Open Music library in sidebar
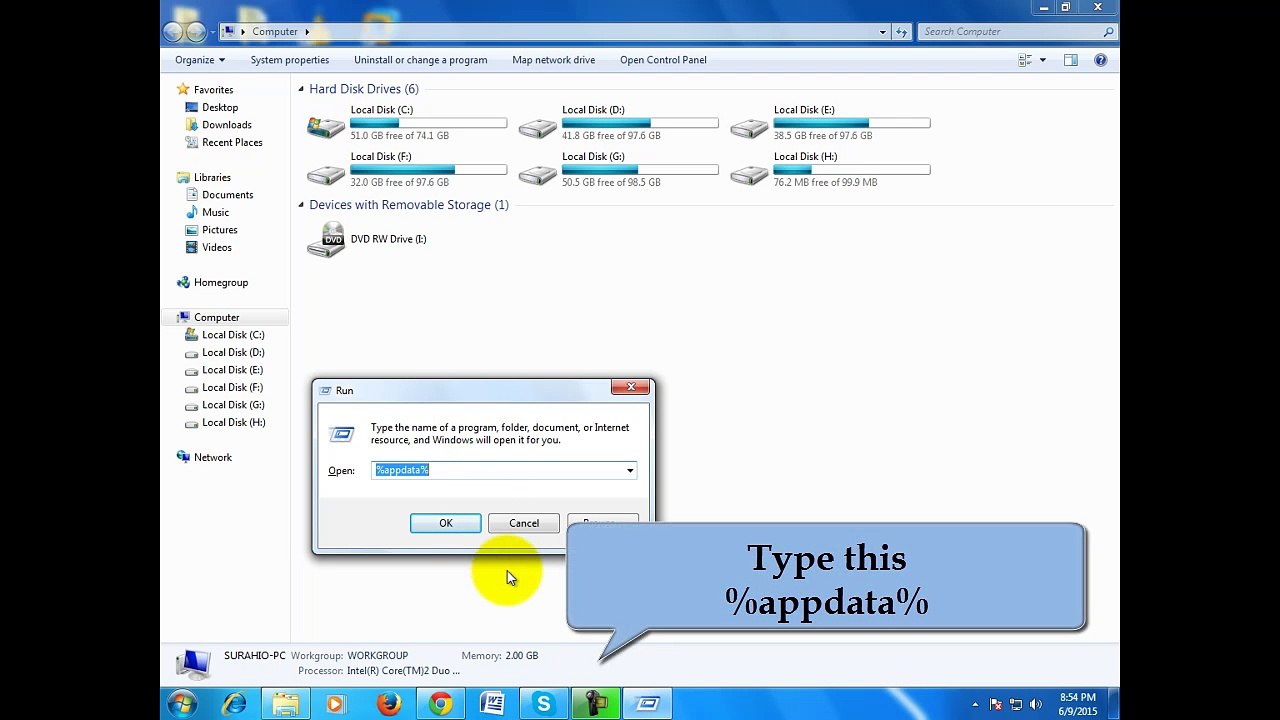The image size is (1280, 720). [x=216, y=212]
